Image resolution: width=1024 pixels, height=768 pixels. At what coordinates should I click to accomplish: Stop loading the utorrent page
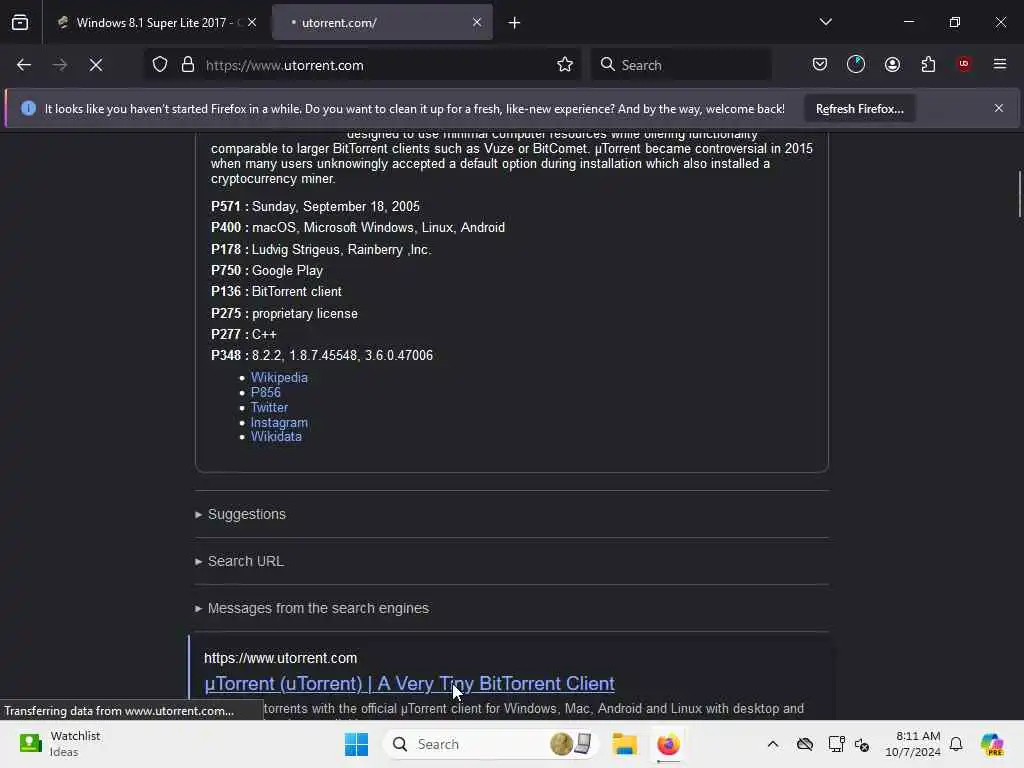(95, 65)
